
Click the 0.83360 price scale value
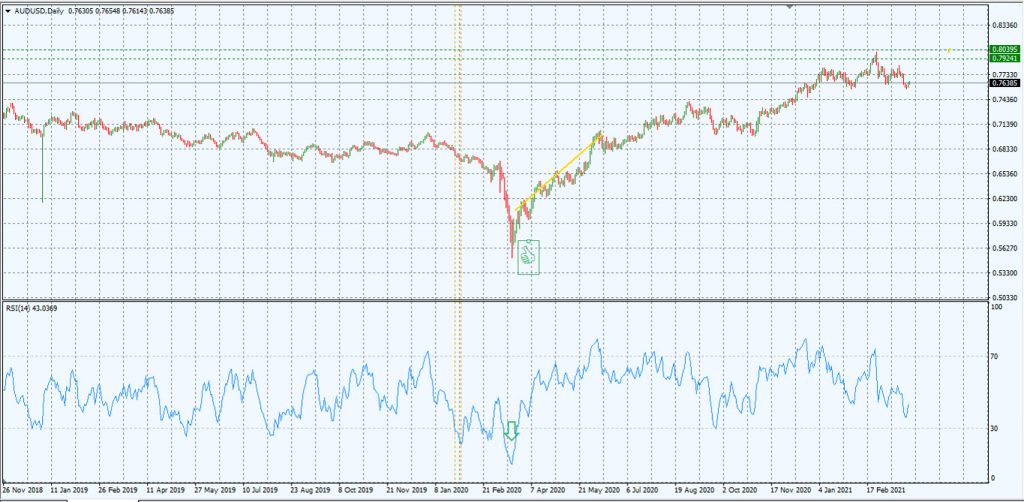(x=1003, y=25)
